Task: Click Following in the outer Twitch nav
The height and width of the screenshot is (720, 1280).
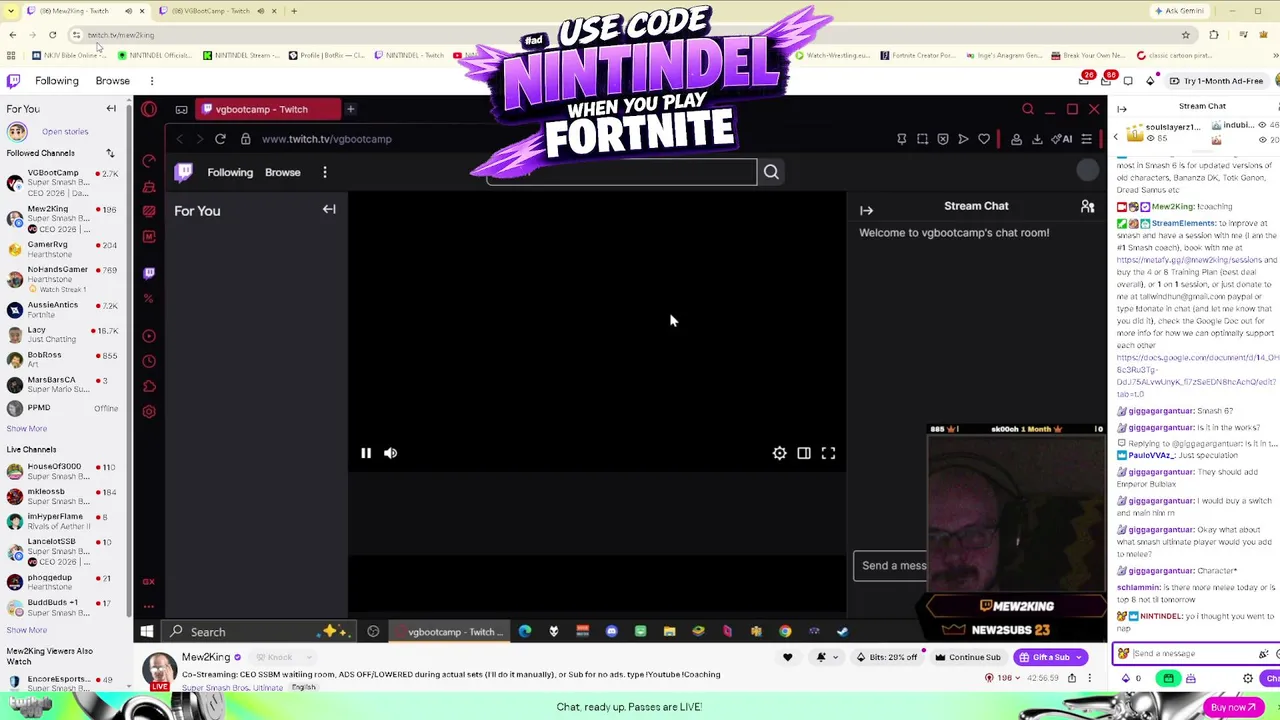Action: click(x=57, y=81)
